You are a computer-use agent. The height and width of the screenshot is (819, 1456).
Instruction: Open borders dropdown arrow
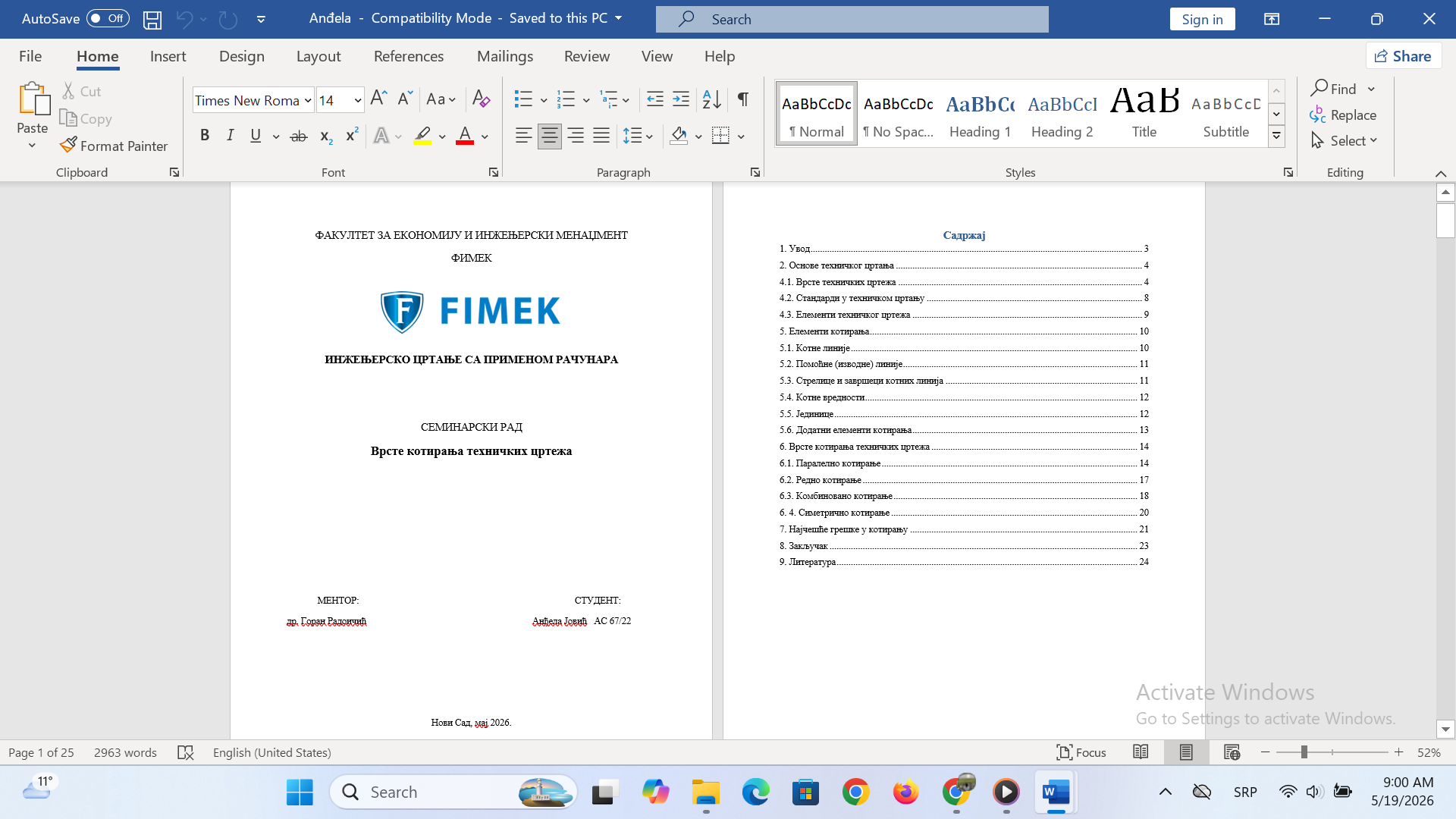pos(741,136)
